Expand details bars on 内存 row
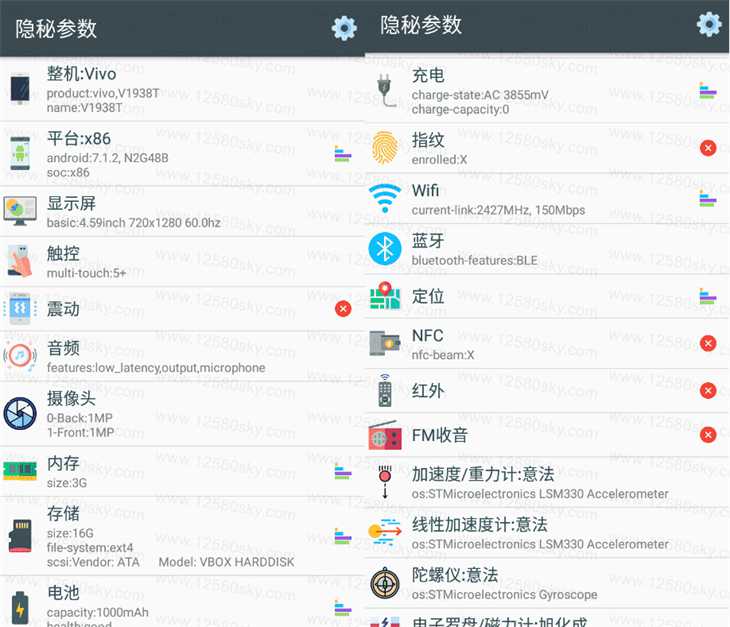Image resolution: width=730 pixels, height=627 pixels. (x=343, y=472)
